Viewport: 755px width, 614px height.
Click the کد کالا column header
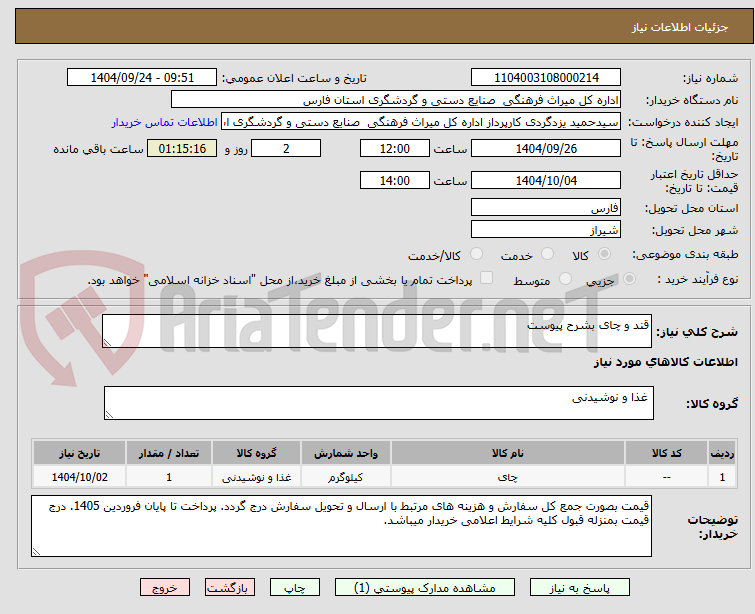tap(666, 453)
